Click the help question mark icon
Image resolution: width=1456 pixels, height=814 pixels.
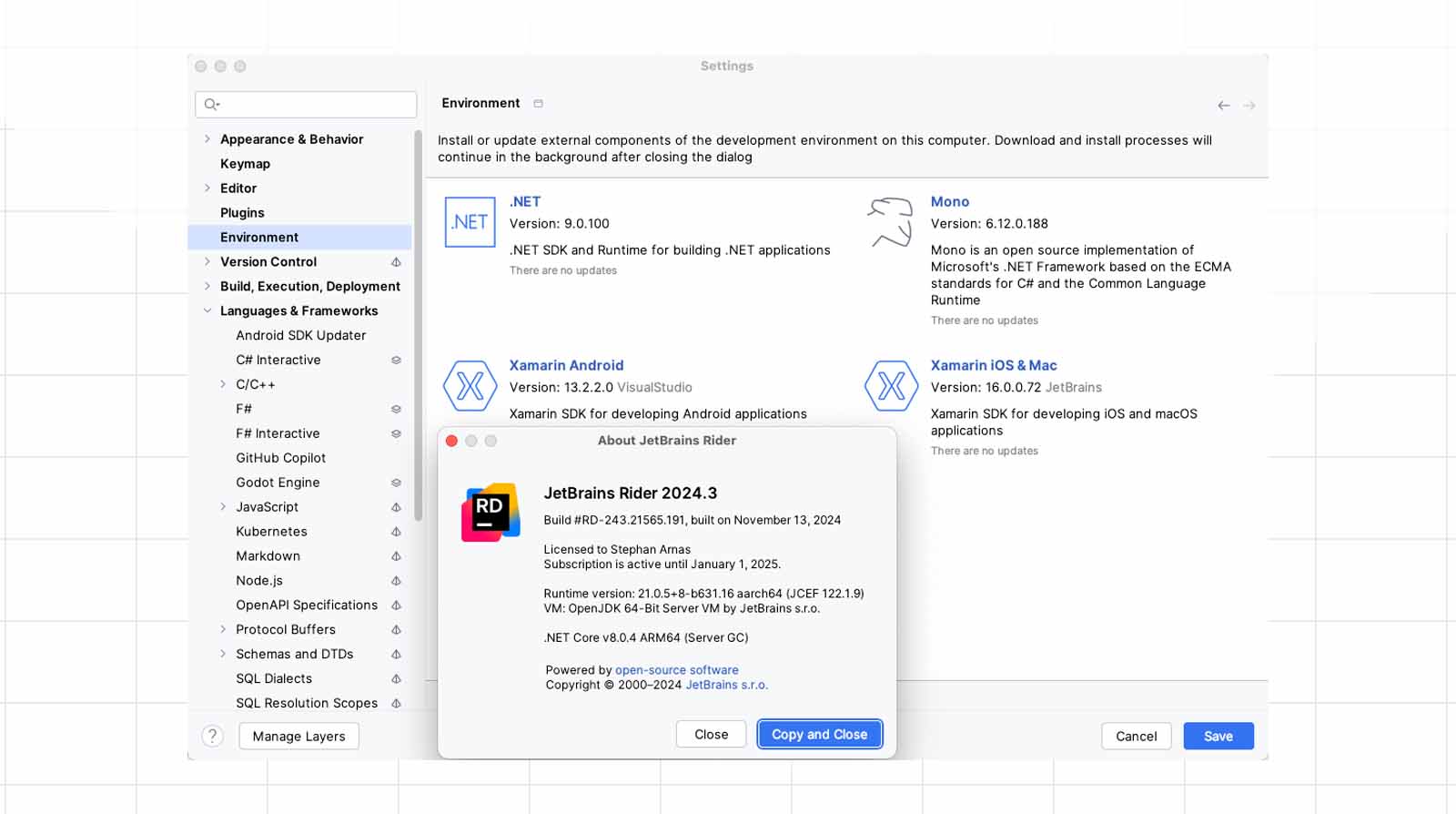click(212, 736)
